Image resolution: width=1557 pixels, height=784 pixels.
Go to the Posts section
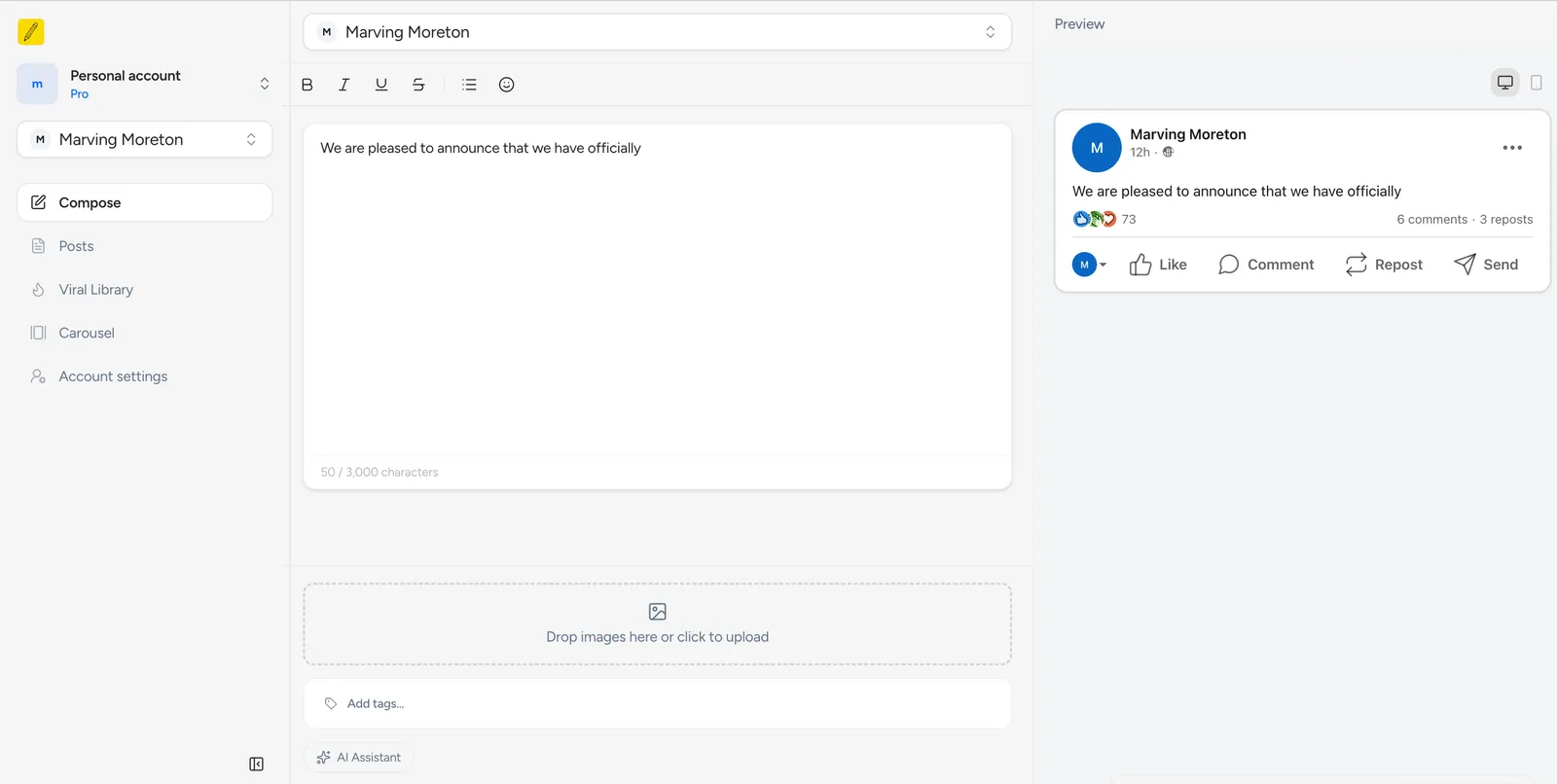76,246
